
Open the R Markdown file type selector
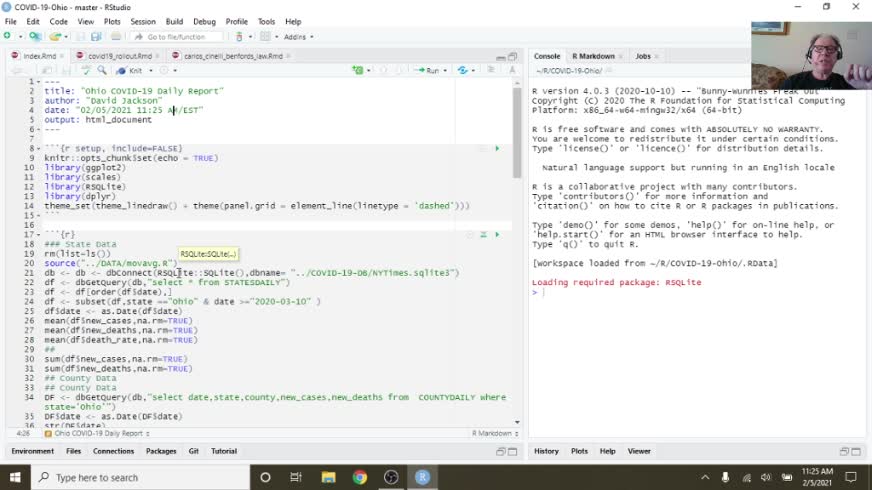pyautogui.click(x=495, y=433)
